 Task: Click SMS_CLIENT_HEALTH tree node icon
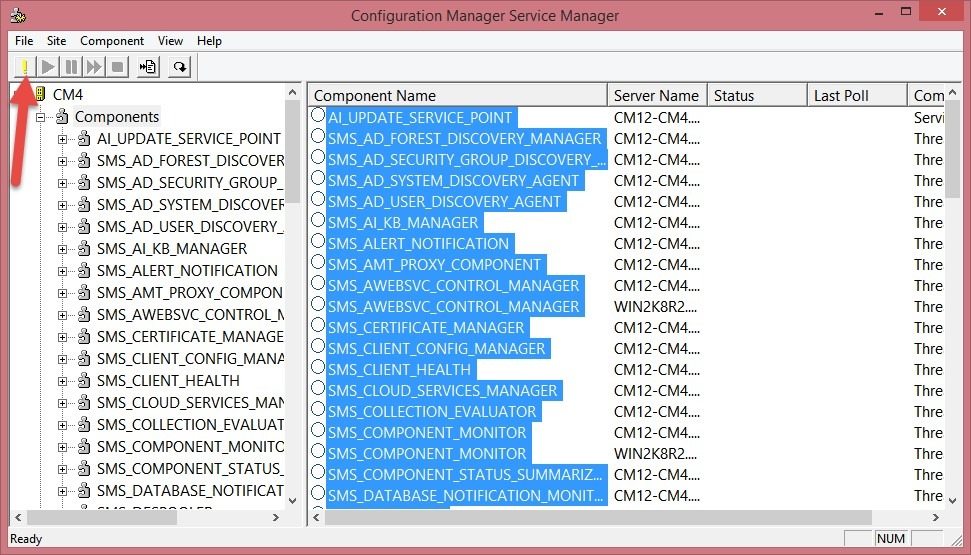pos(84,380)
